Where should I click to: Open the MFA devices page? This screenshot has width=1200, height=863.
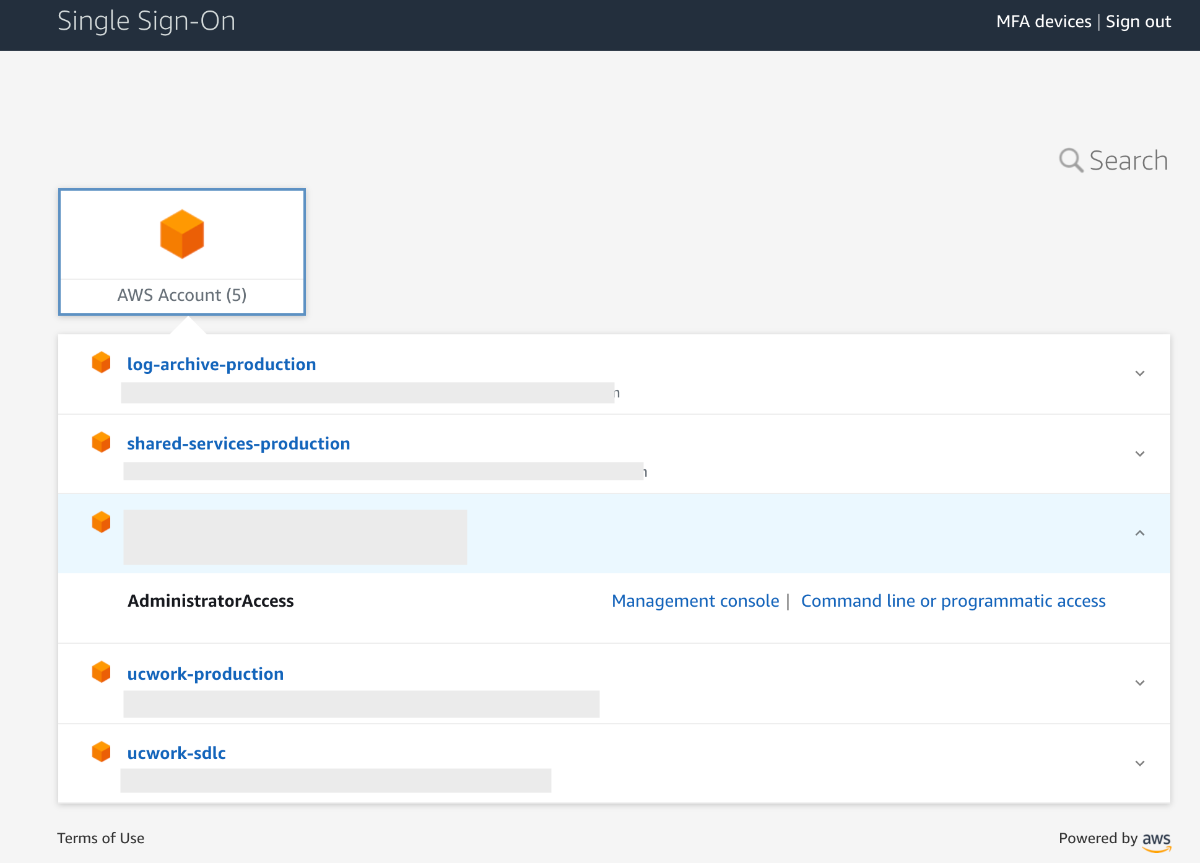pyautogui.click(x=1044, y=22)
